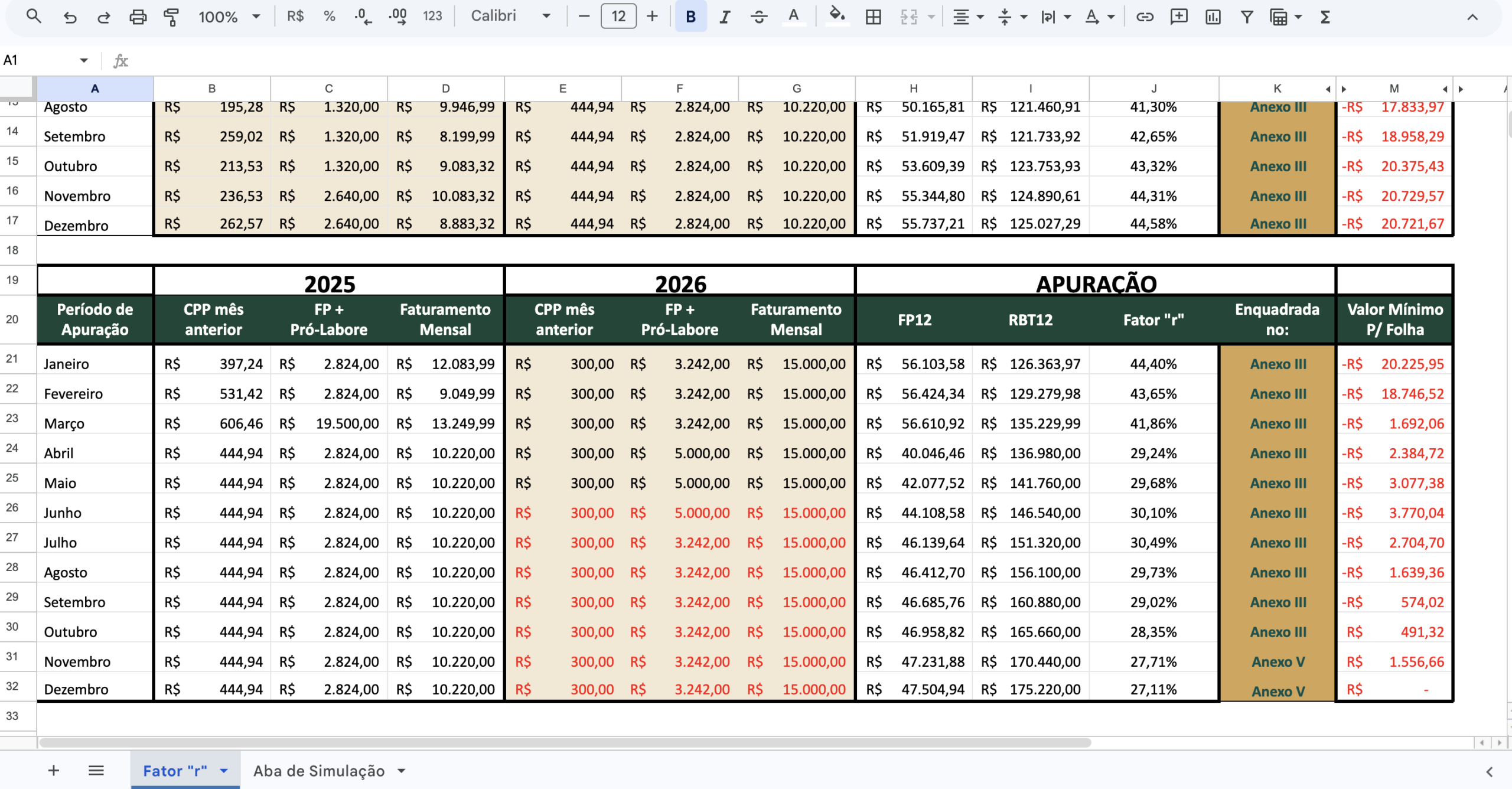The image size is (1512, 789).
Task: Format selection as percent
Action: click(x=330, y=17)
